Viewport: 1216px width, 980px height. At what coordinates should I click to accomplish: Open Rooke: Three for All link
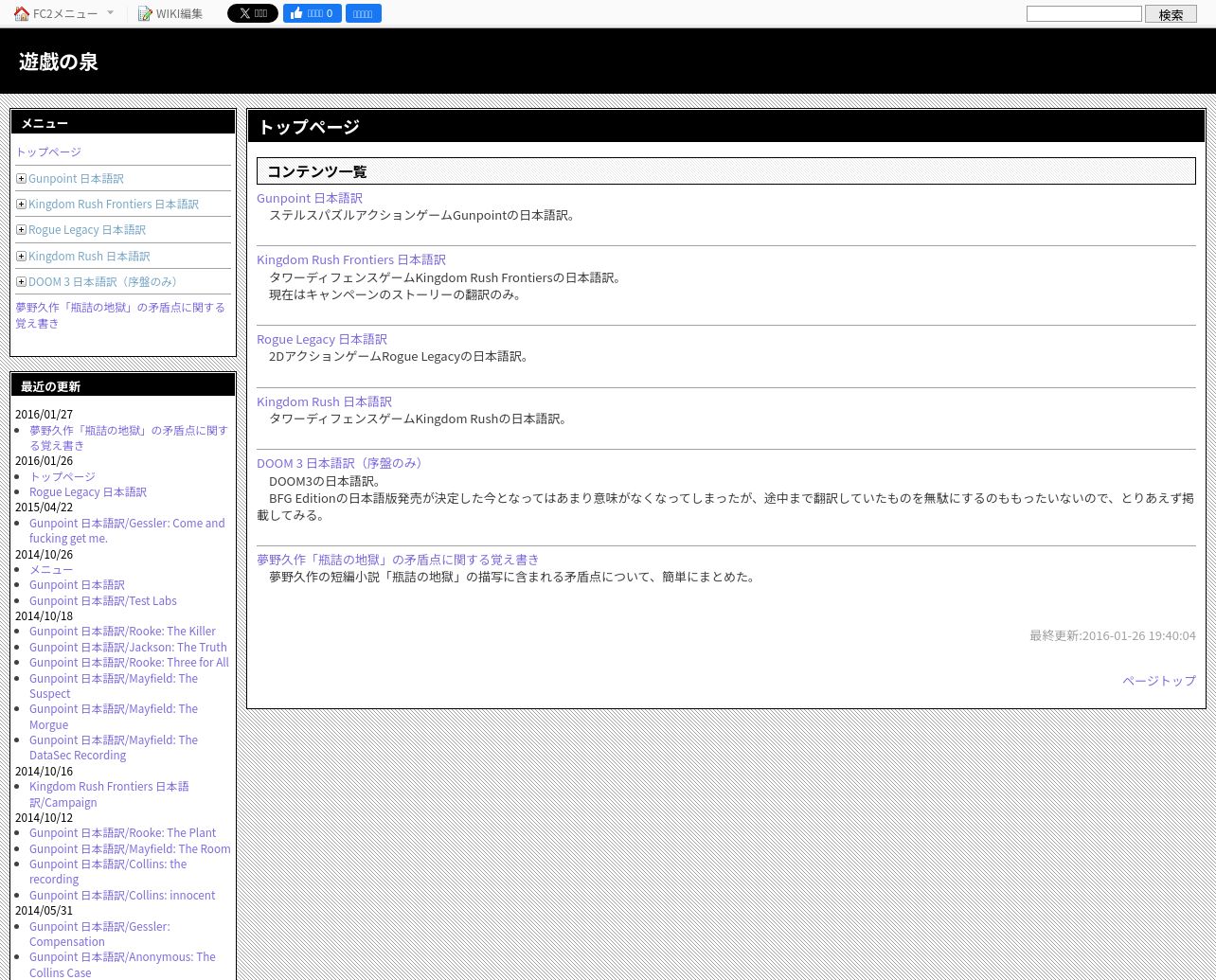coord(129,662)
